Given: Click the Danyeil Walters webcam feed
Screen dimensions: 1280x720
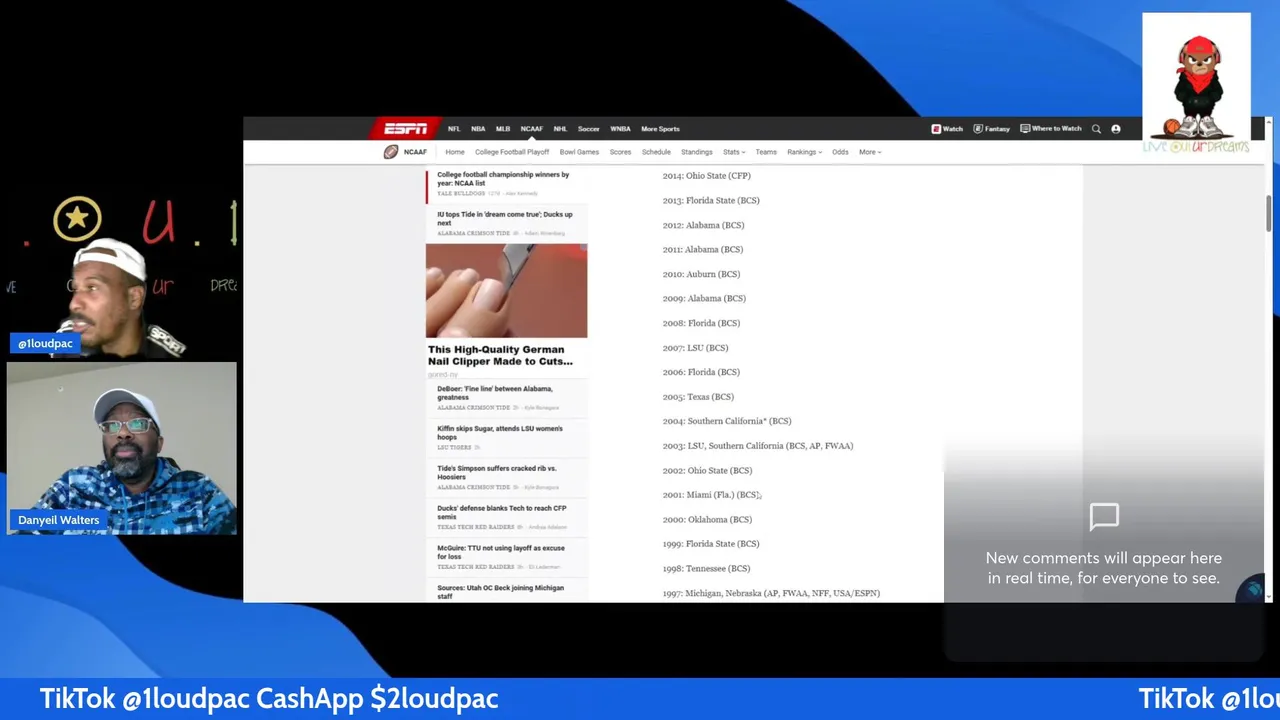Looking at the screenshot, I should pyautogui.click(x=122, y=448).
